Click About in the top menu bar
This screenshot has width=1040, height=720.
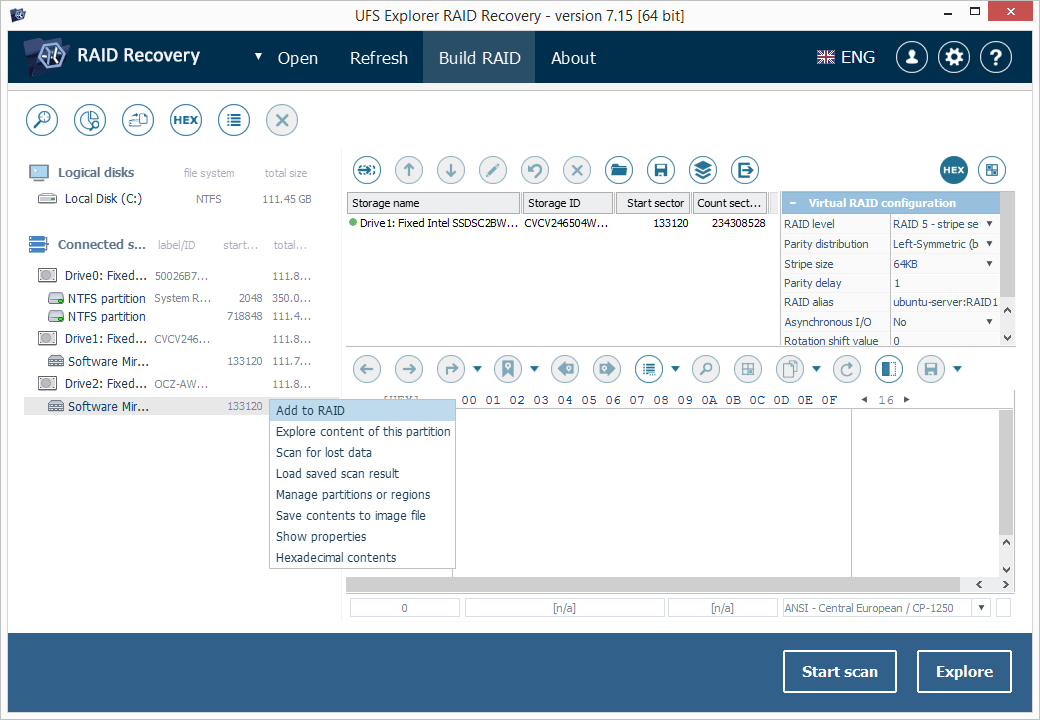(574, 58)
